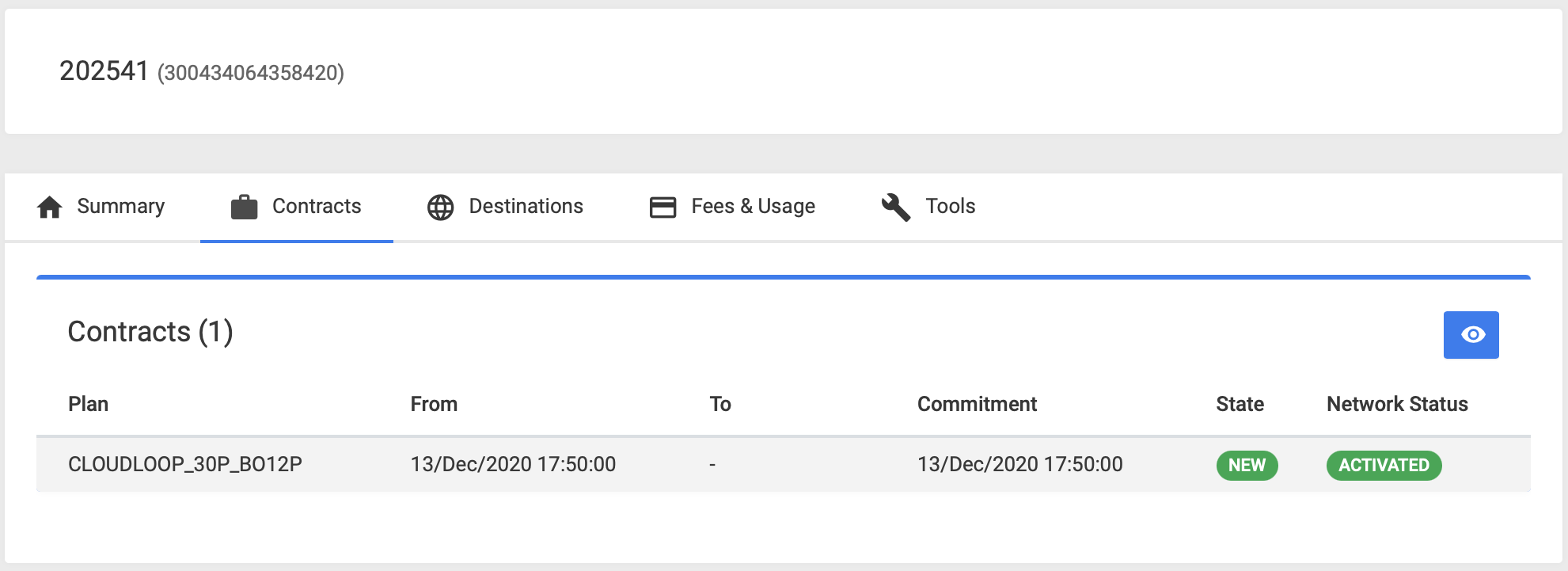Click the State column header
Screen dimensions: 1568x571
(1240, 404)
